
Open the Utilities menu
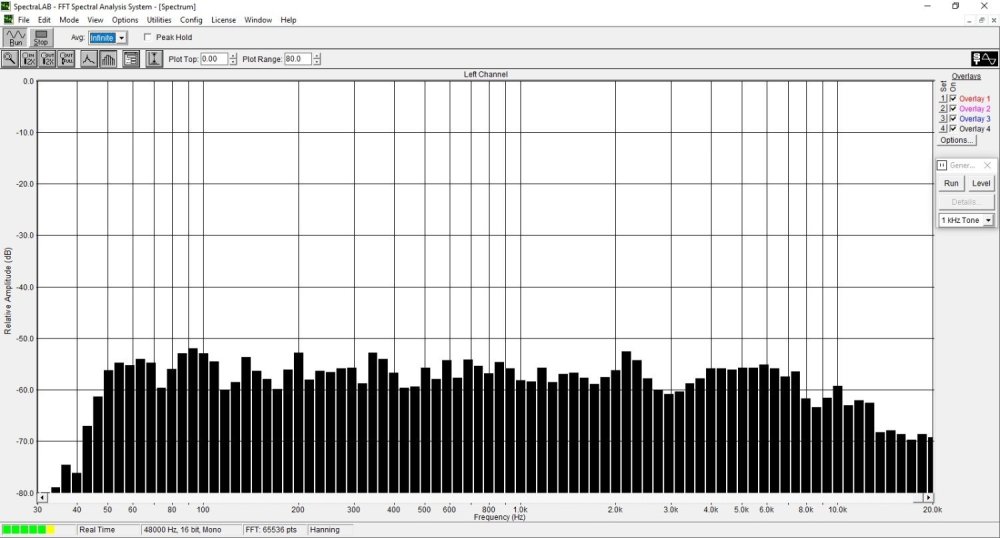click(159, 20)
